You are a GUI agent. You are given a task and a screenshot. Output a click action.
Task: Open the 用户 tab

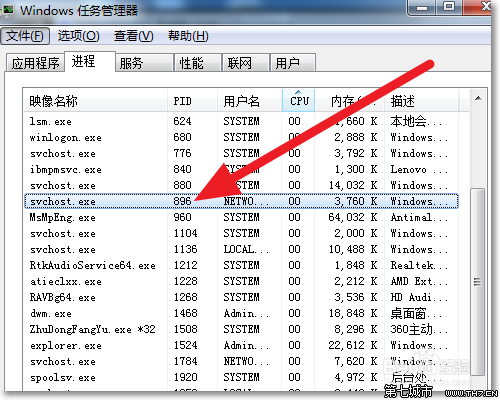pyautogui.click(x=293, y=63)
